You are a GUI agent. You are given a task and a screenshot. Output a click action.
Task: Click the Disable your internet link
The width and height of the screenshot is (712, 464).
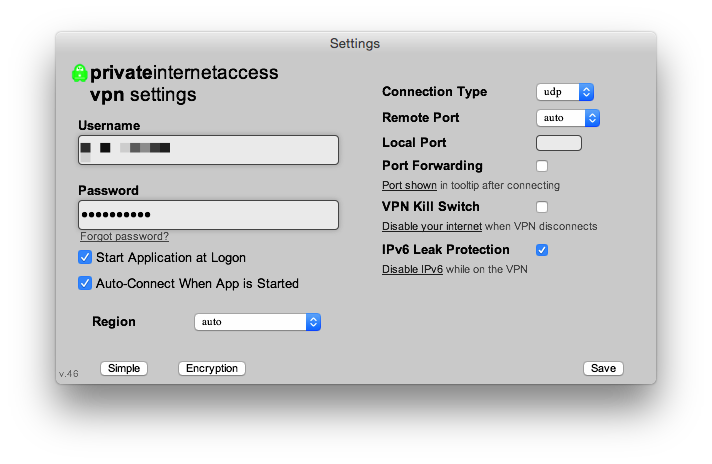432,226
